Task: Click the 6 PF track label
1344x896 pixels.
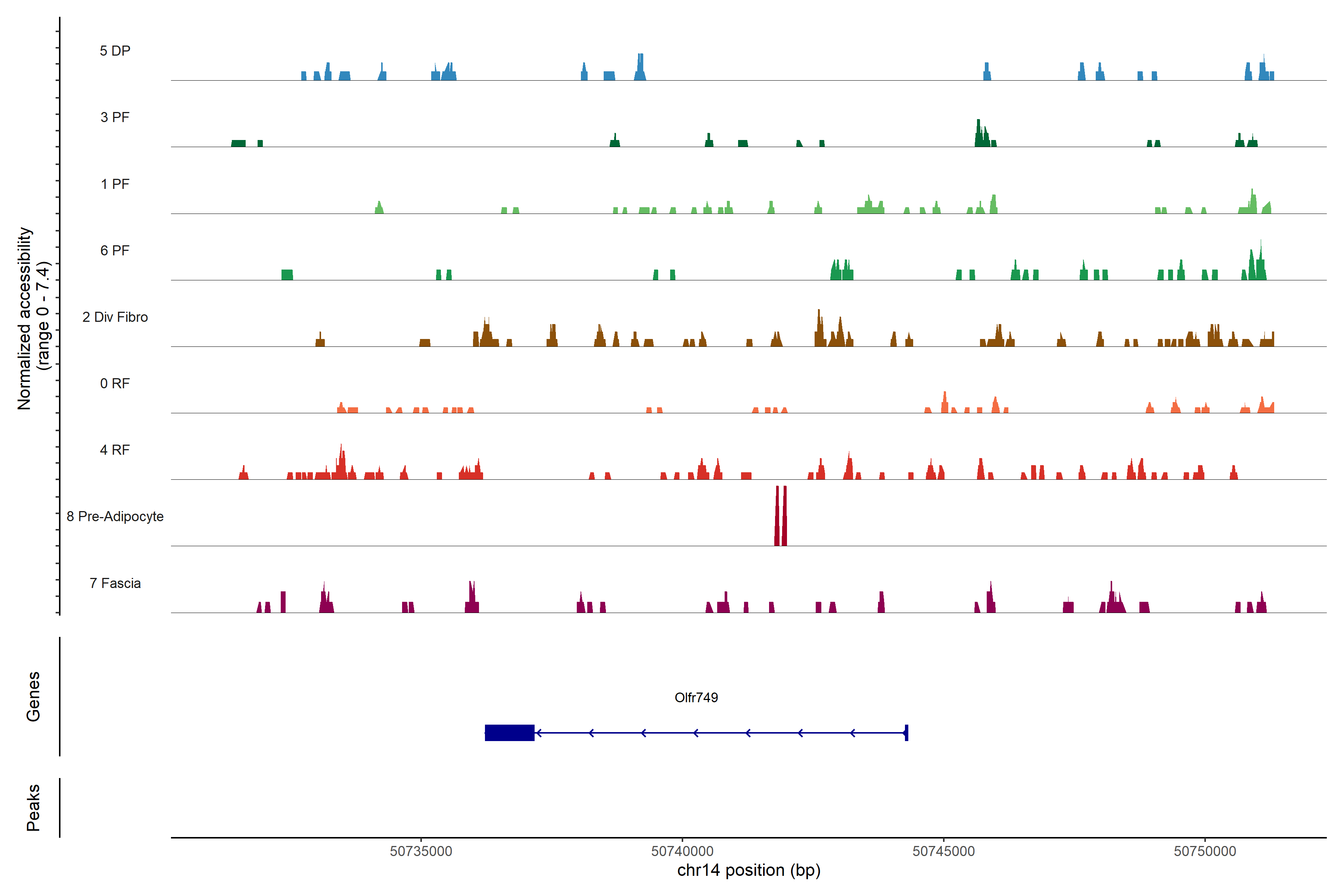Action: click(x=115, y=250)
